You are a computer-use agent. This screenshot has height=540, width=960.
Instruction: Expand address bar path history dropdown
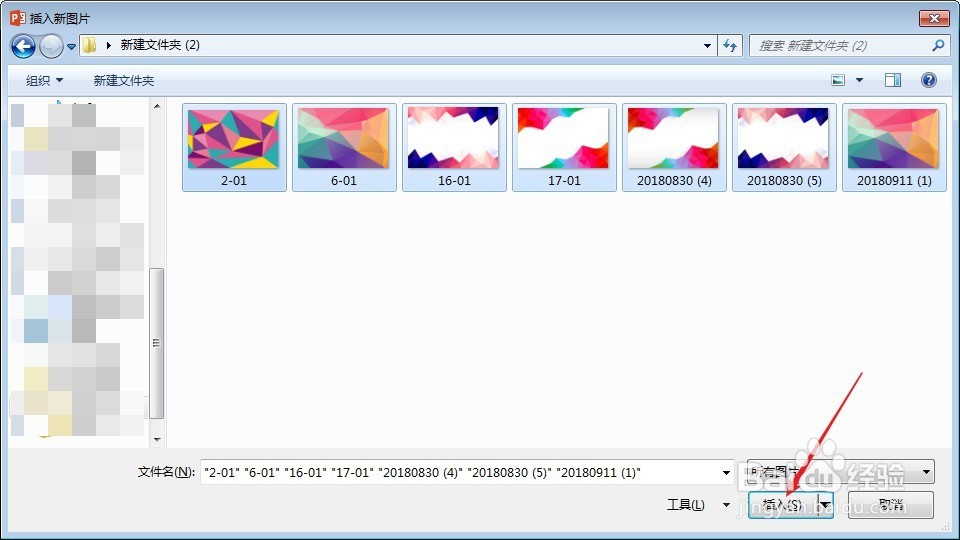[x=707, y=46]
